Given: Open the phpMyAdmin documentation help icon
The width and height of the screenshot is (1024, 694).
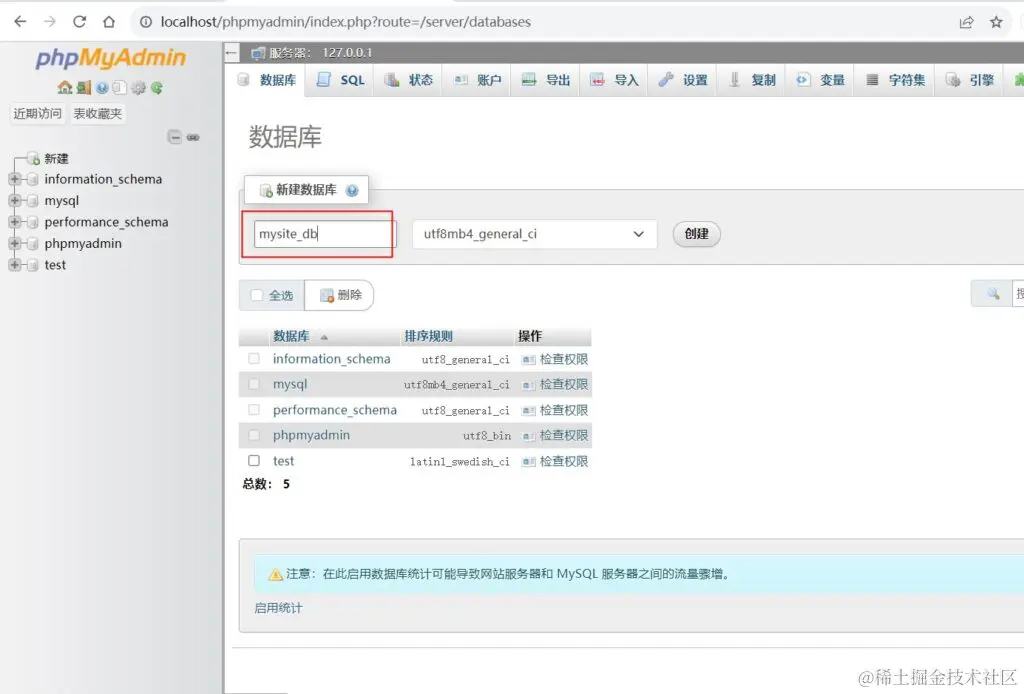Looking at the screenshot, I should 102,87.
